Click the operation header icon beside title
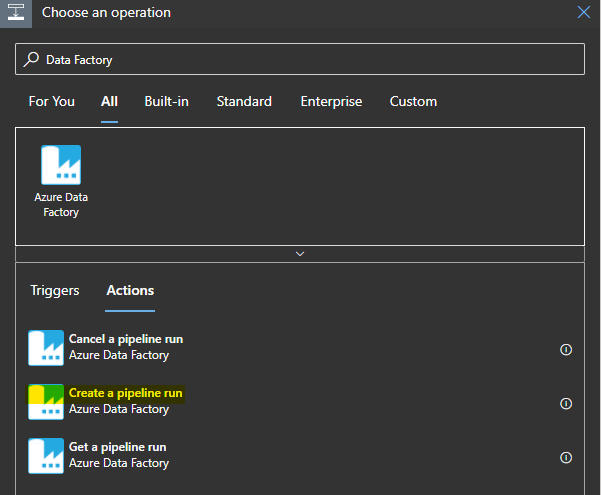 click(16, 13)
